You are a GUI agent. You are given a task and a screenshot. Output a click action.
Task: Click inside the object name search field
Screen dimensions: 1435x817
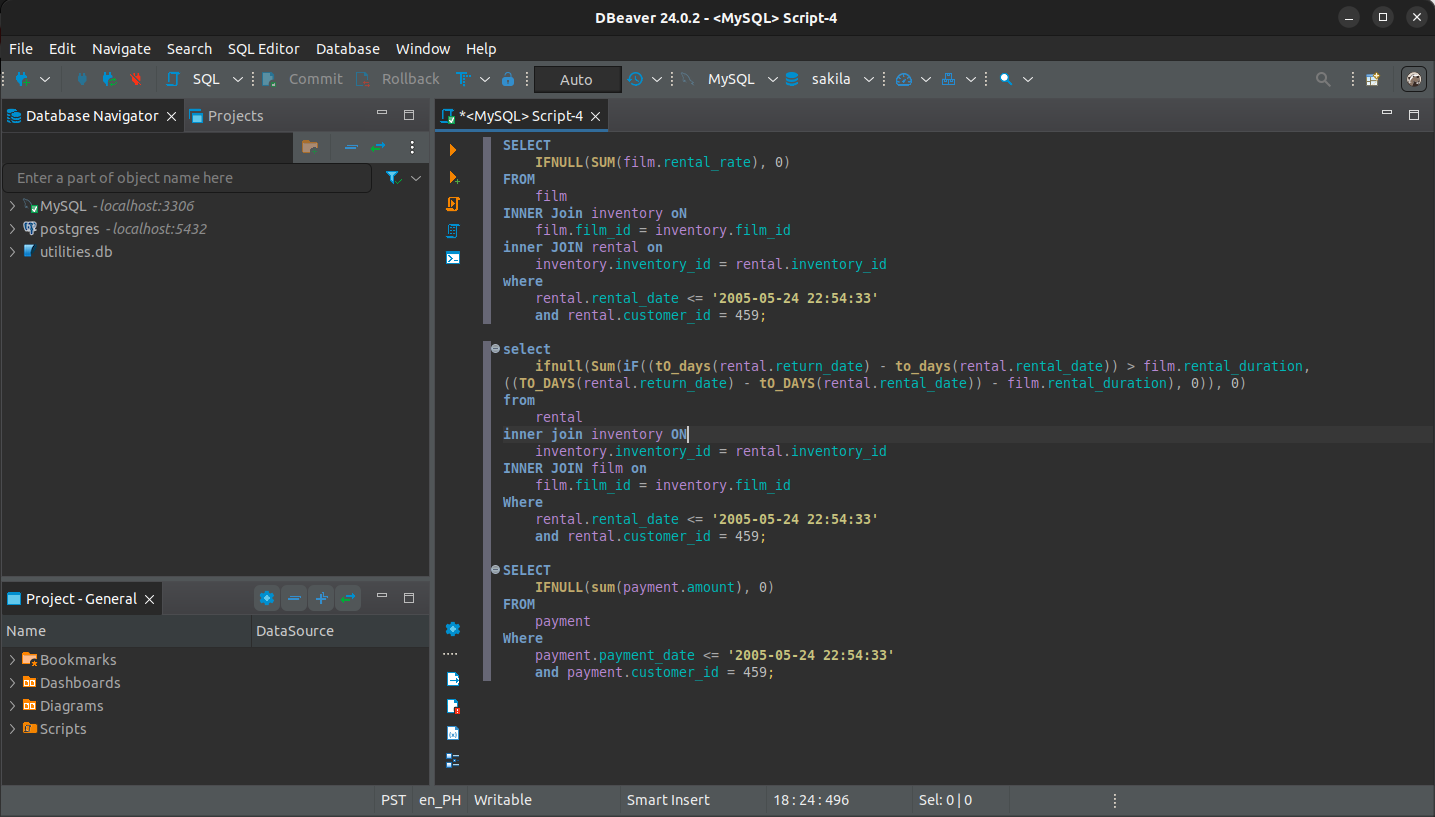[x=187, y=177]
